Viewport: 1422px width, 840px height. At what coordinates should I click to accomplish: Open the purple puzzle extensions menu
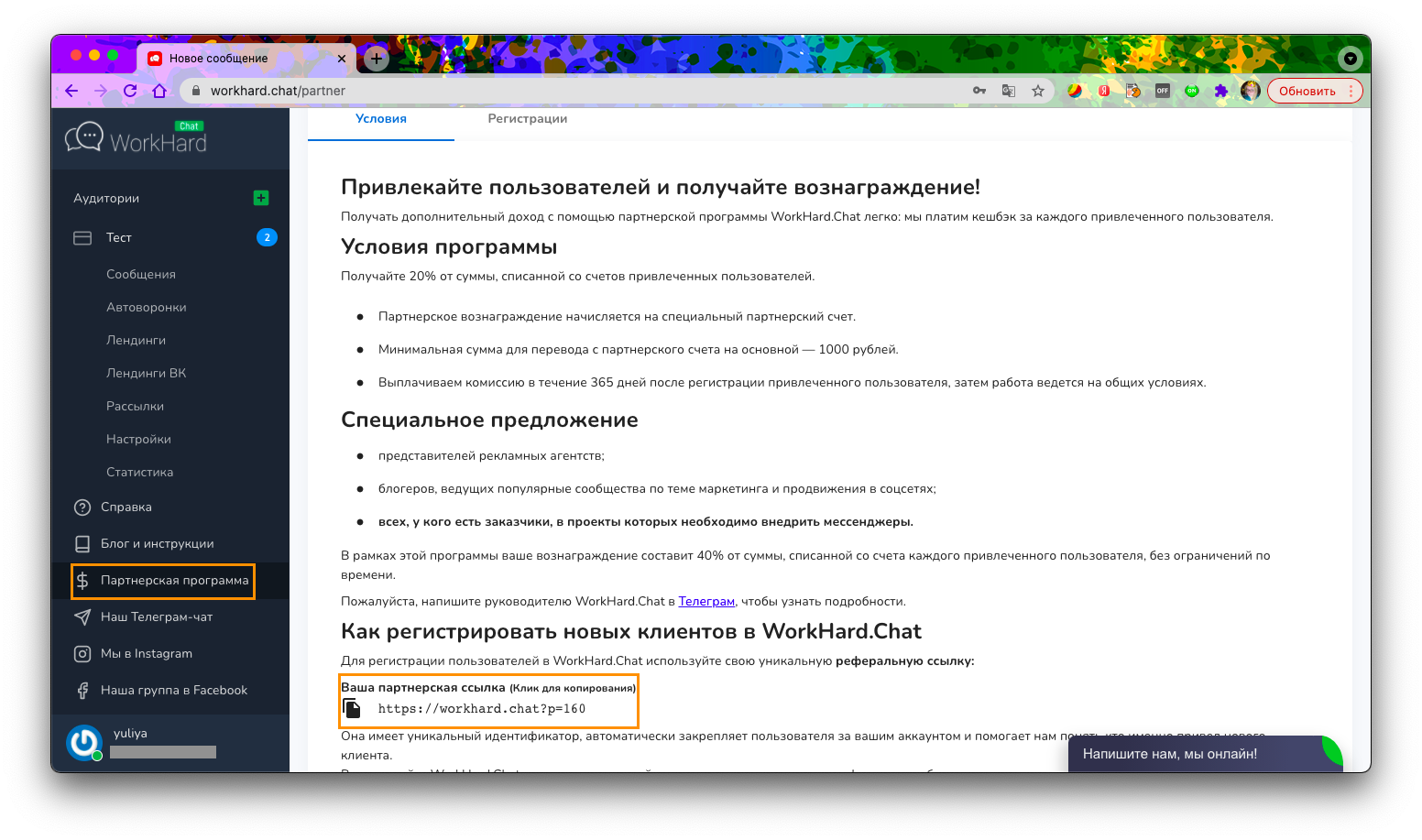pos(1221,91)
